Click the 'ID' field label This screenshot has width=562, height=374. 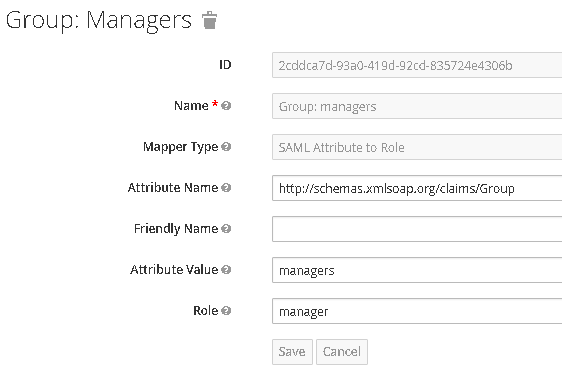[x=225, y=65]
